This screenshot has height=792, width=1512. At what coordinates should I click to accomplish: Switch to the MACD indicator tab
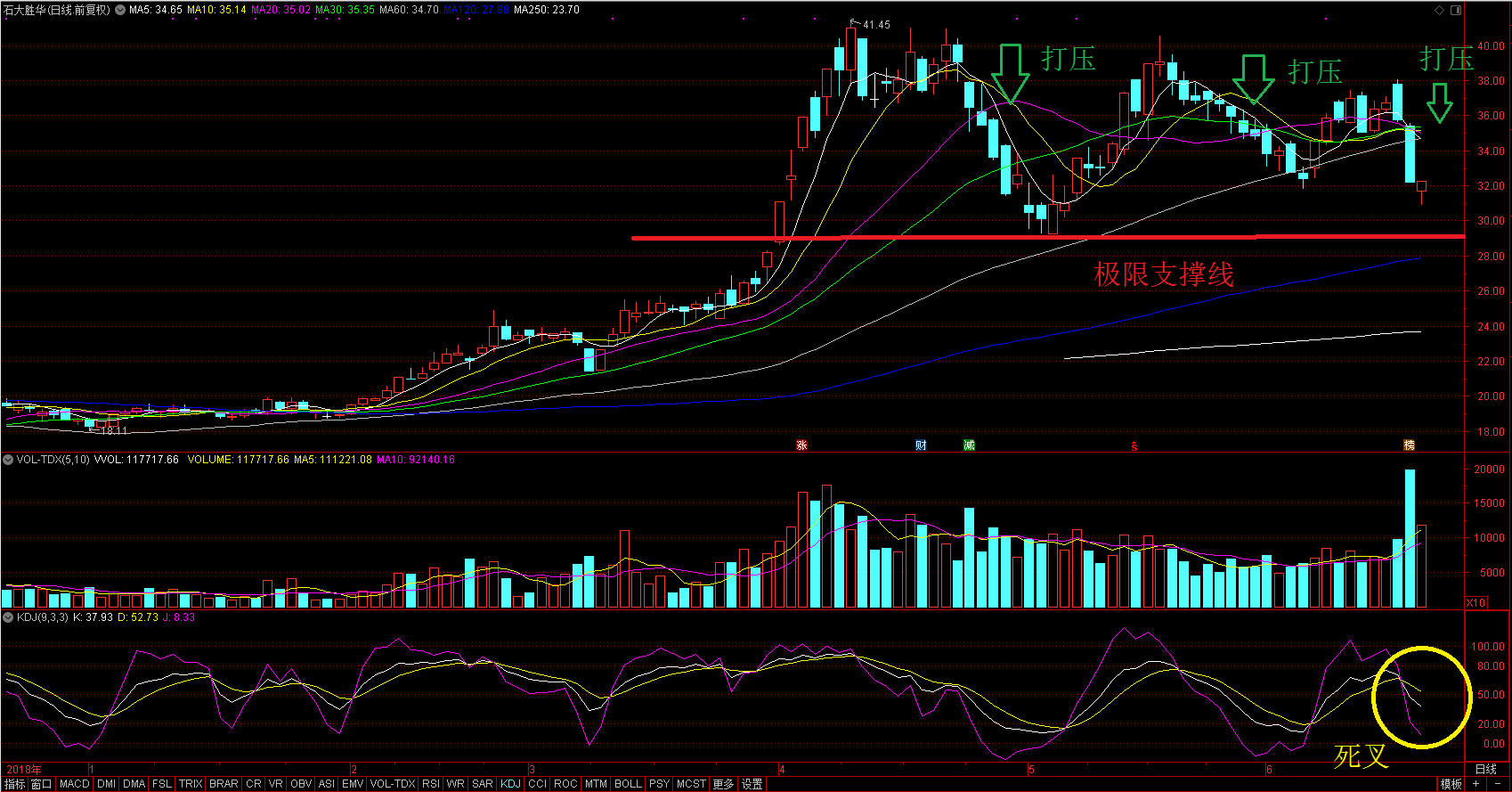pyautogui.click(x=75, y=784)
